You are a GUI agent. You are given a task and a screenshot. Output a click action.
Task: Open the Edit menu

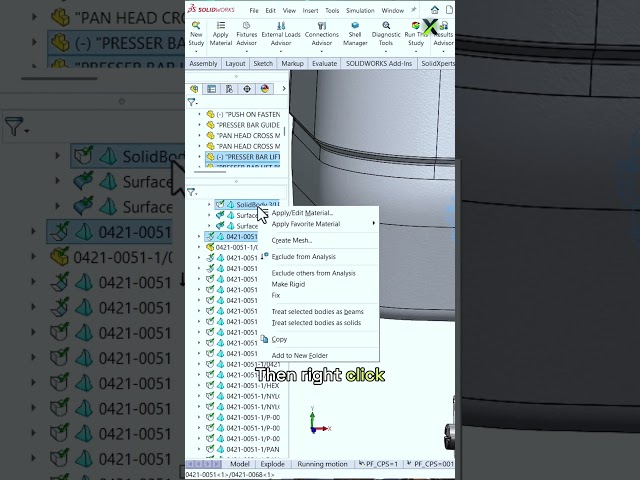pos(271,10)
